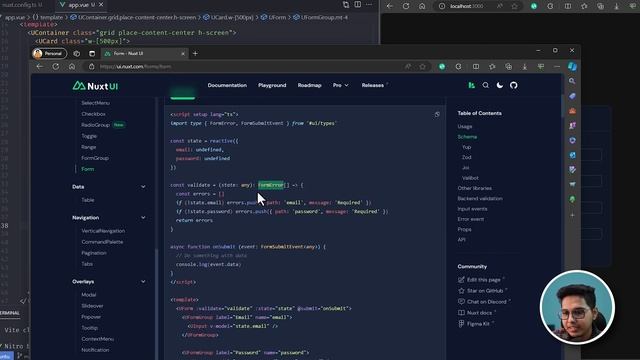Jump to Schema in Table of Contents
640x360 pixels.
pyautogui.click(x=467, y=137)
